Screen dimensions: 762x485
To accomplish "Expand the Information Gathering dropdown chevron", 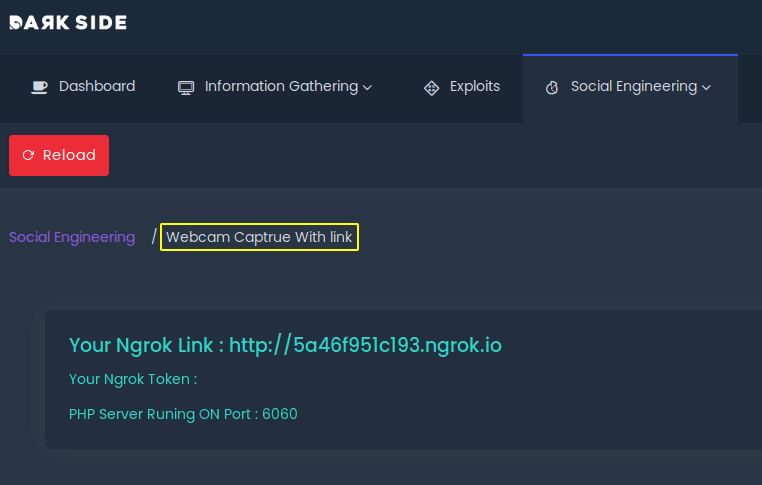I will [367, 87].
